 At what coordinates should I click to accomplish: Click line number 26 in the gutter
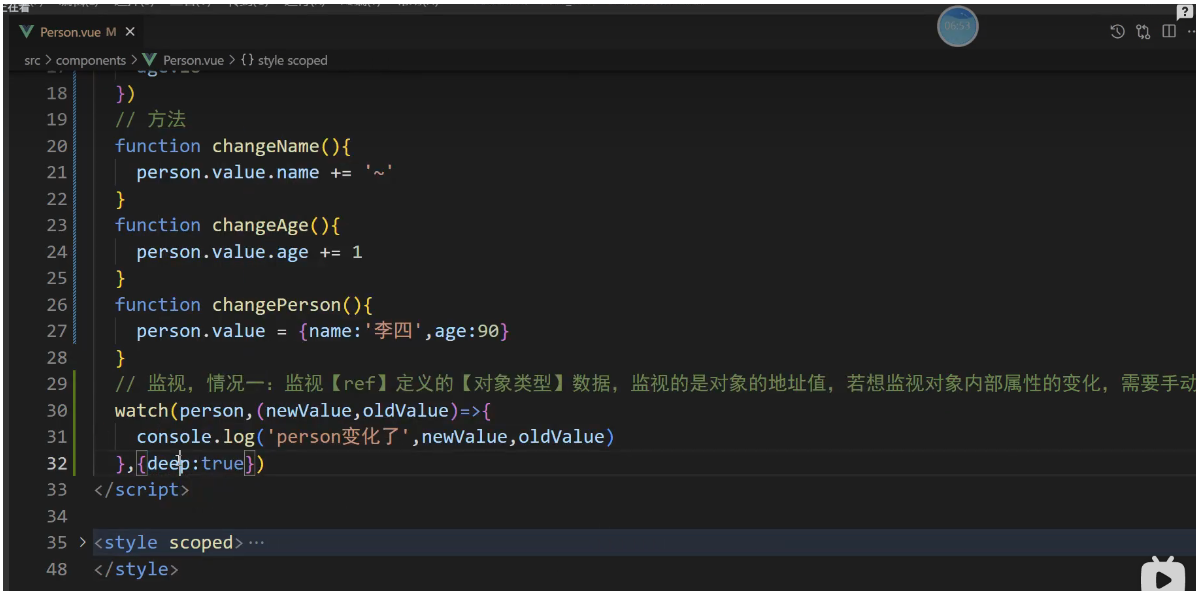coord(56,305)
